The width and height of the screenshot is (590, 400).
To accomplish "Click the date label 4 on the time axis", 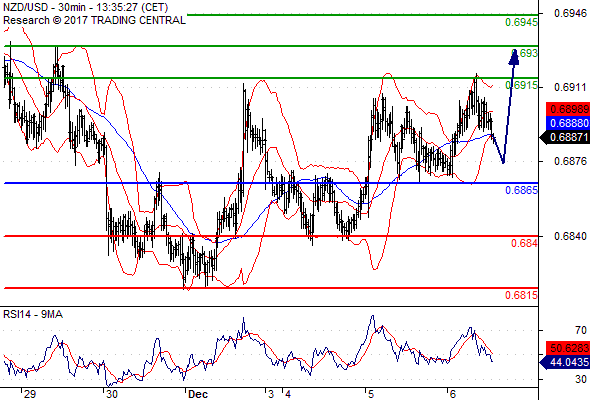I will (288, 394).
